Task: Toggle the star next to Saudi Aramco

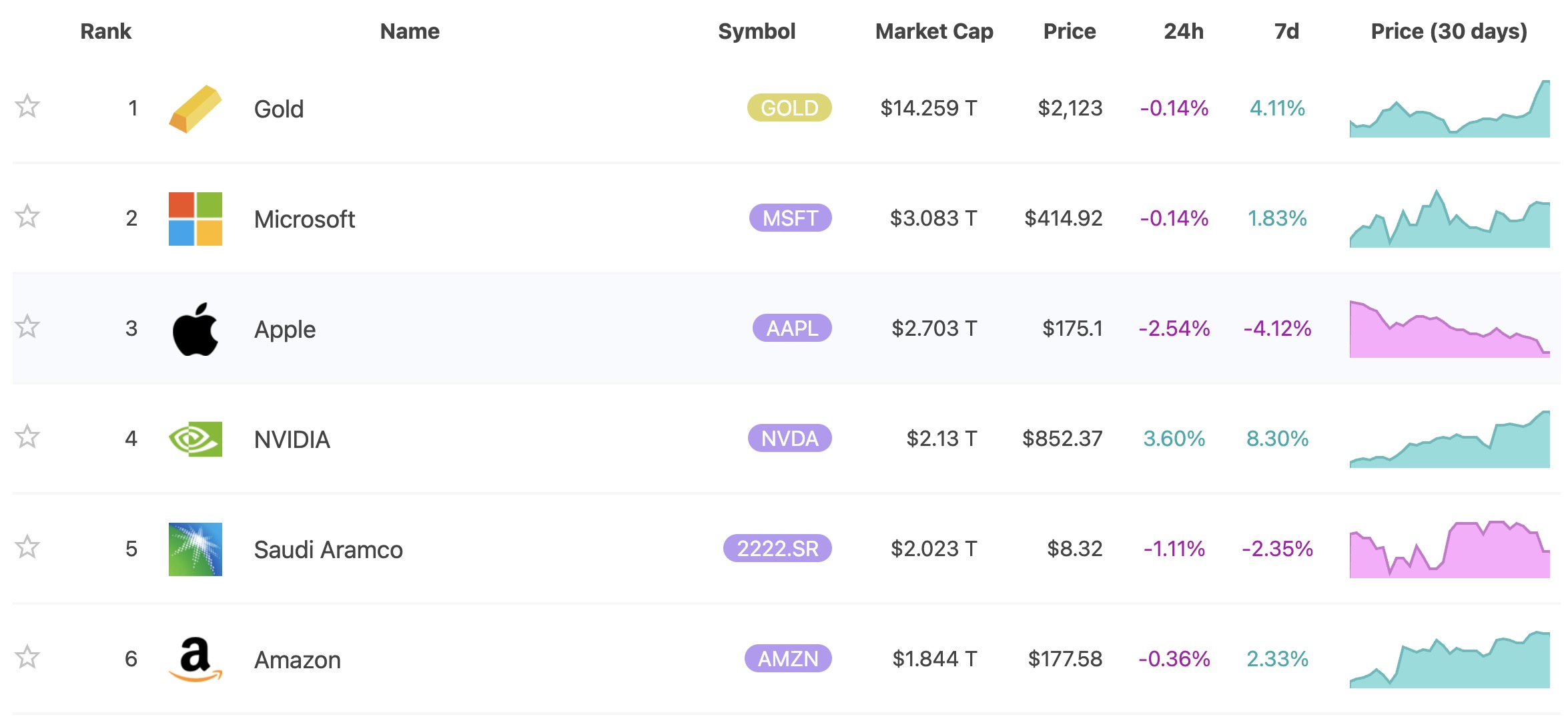Action: (27, 547)
